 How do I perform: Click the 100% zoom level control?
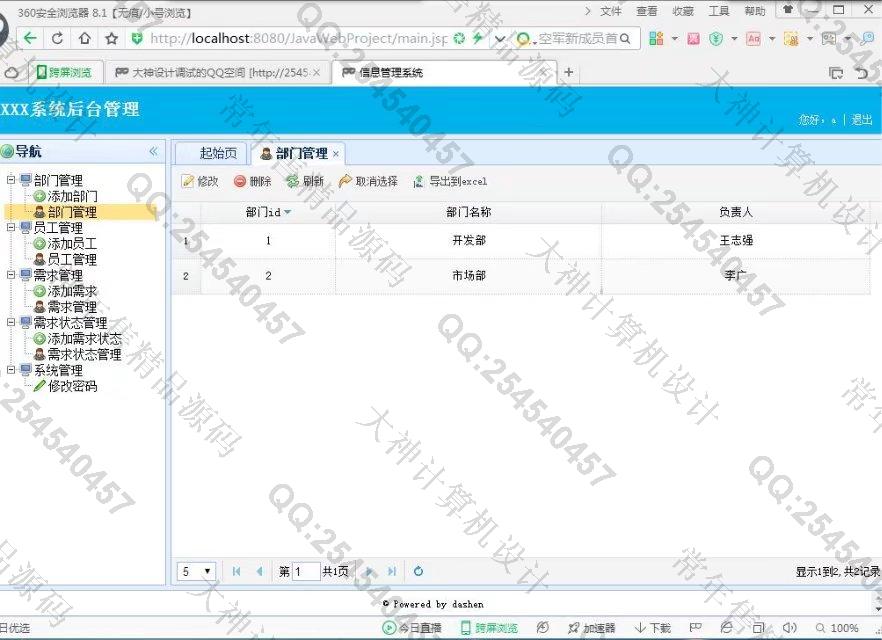click(x=838, y=628)
